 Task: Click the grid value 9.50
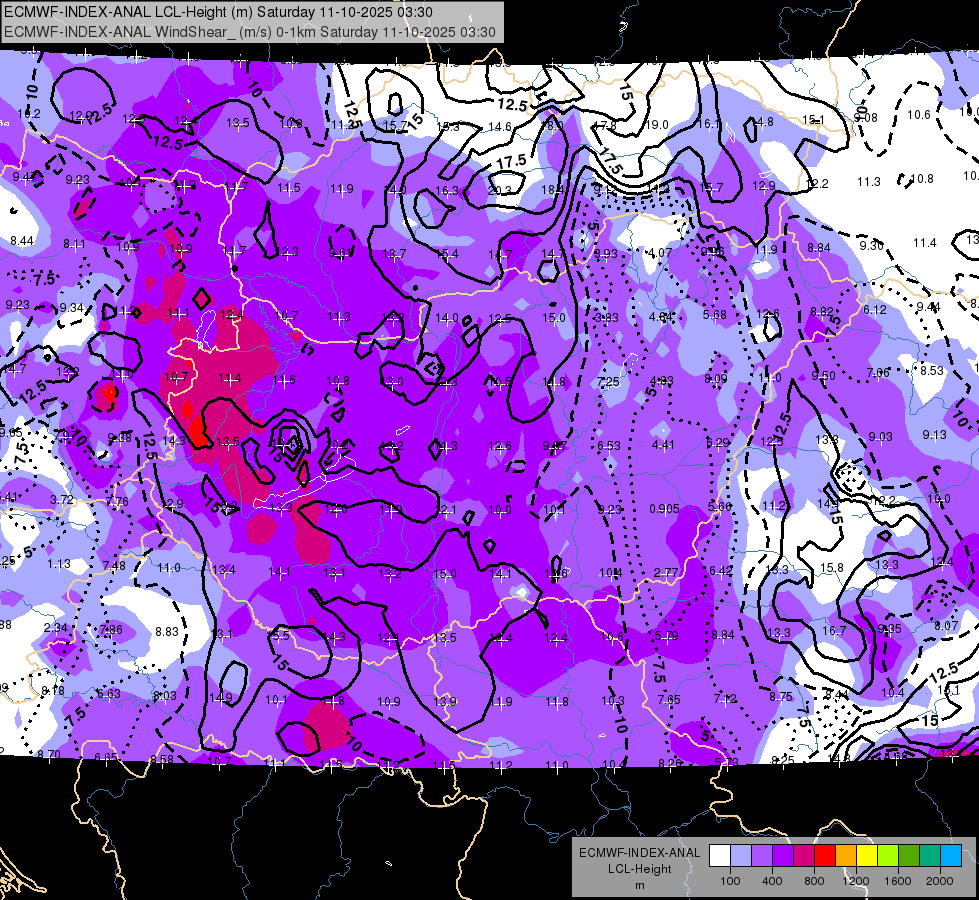coord(824,376)
